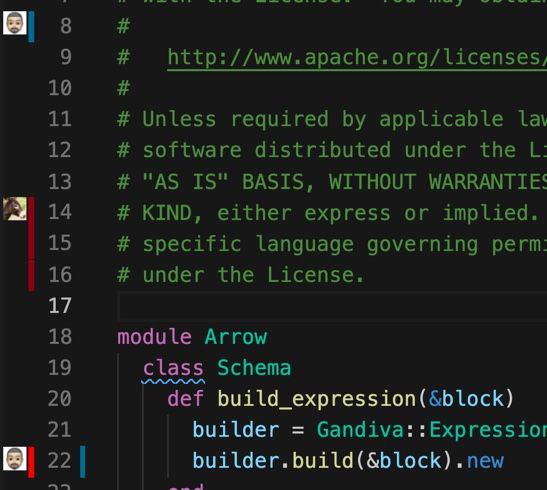Click line number 11 in the gutter
Viewport: 547px width, 490px height.
pos(60,119)
